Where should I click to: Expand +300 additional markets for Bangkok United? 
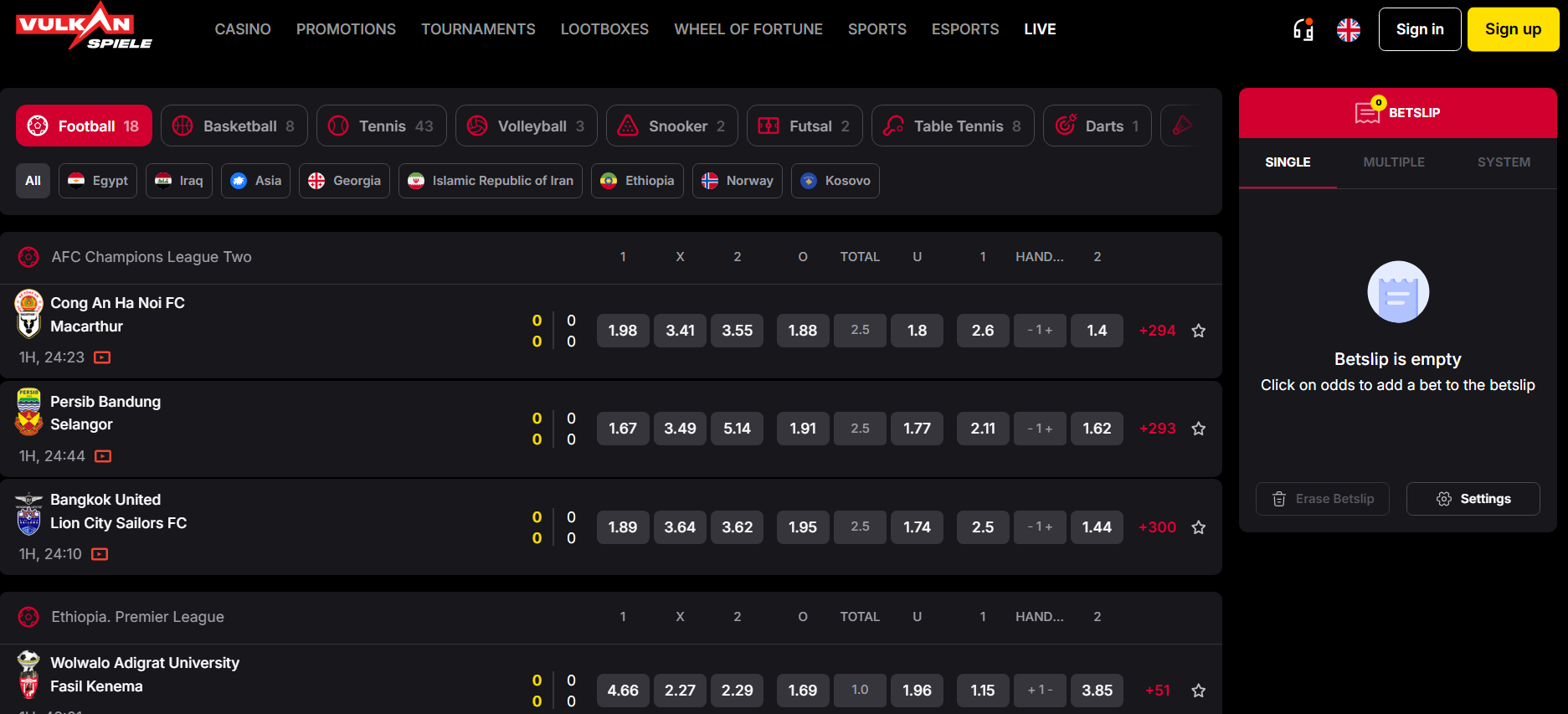coord(1157,527)
